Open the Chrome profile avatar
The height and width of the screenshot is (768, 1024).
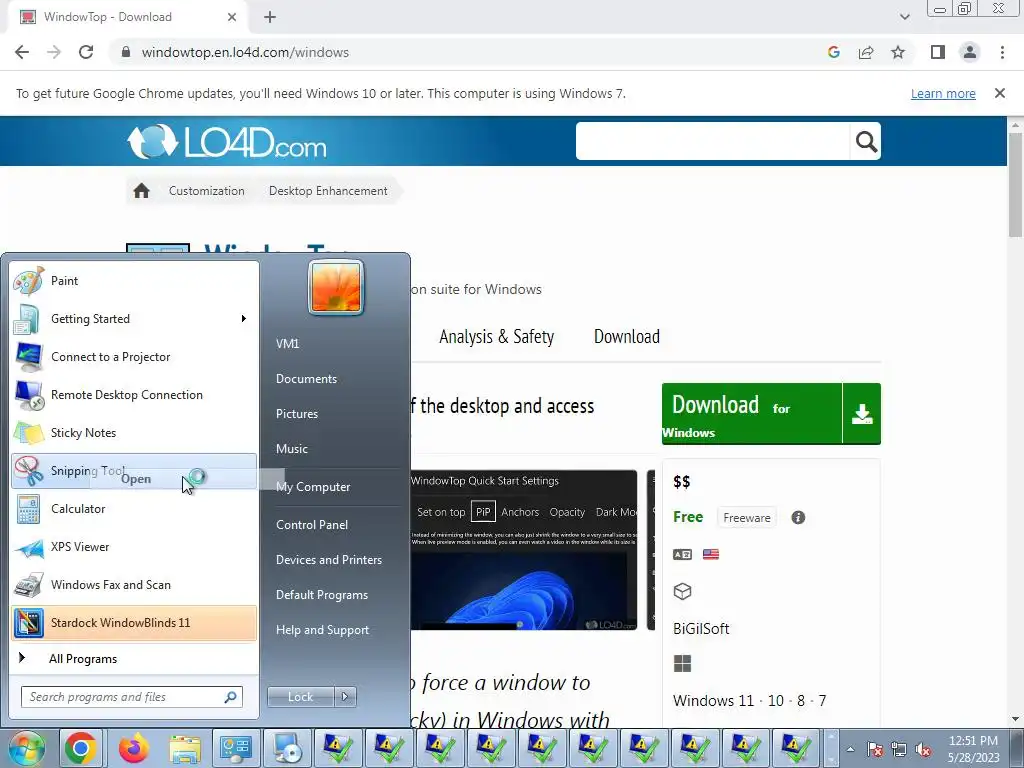pos(970,52)
